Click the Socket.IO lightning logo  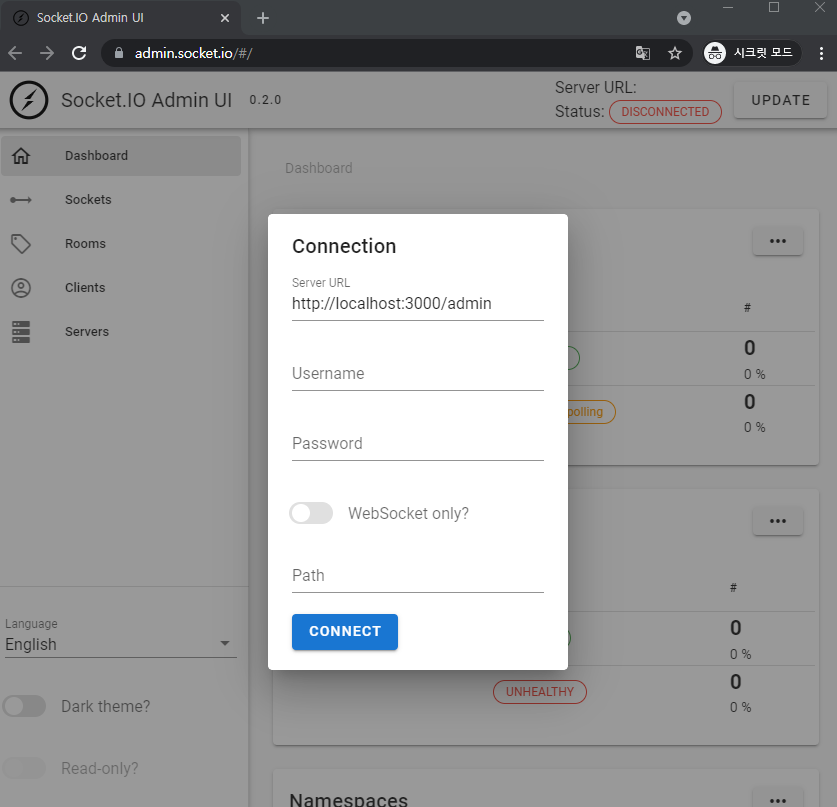point(29,100)
